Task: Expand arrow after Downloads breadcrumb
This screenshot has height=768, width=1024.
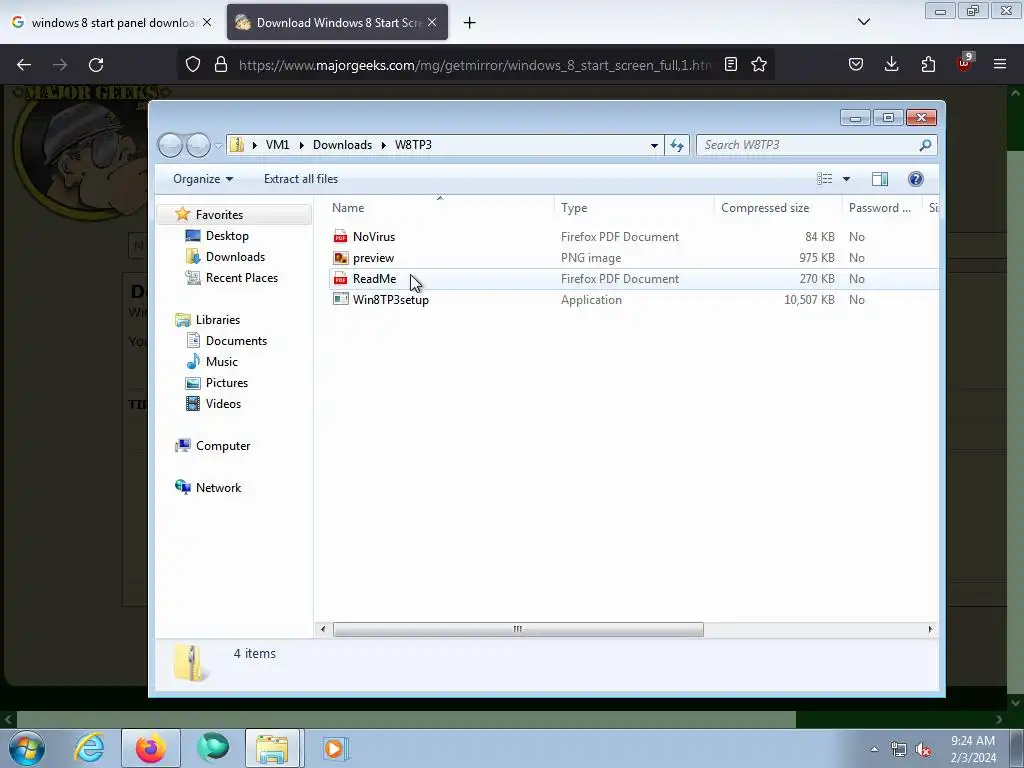Action: (384, 145)
